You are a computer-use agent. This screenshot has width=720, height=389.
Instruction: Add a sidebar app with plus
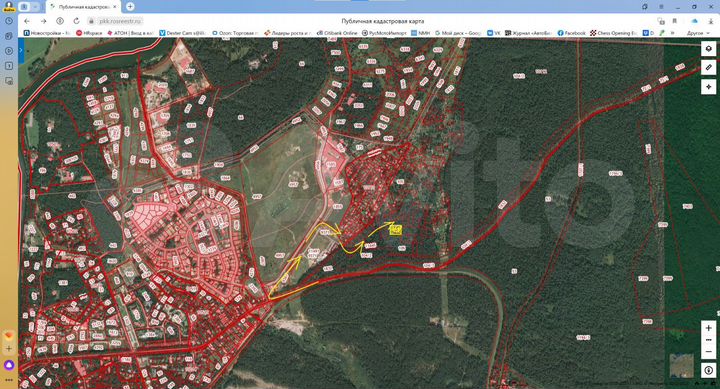click(9, 349)
